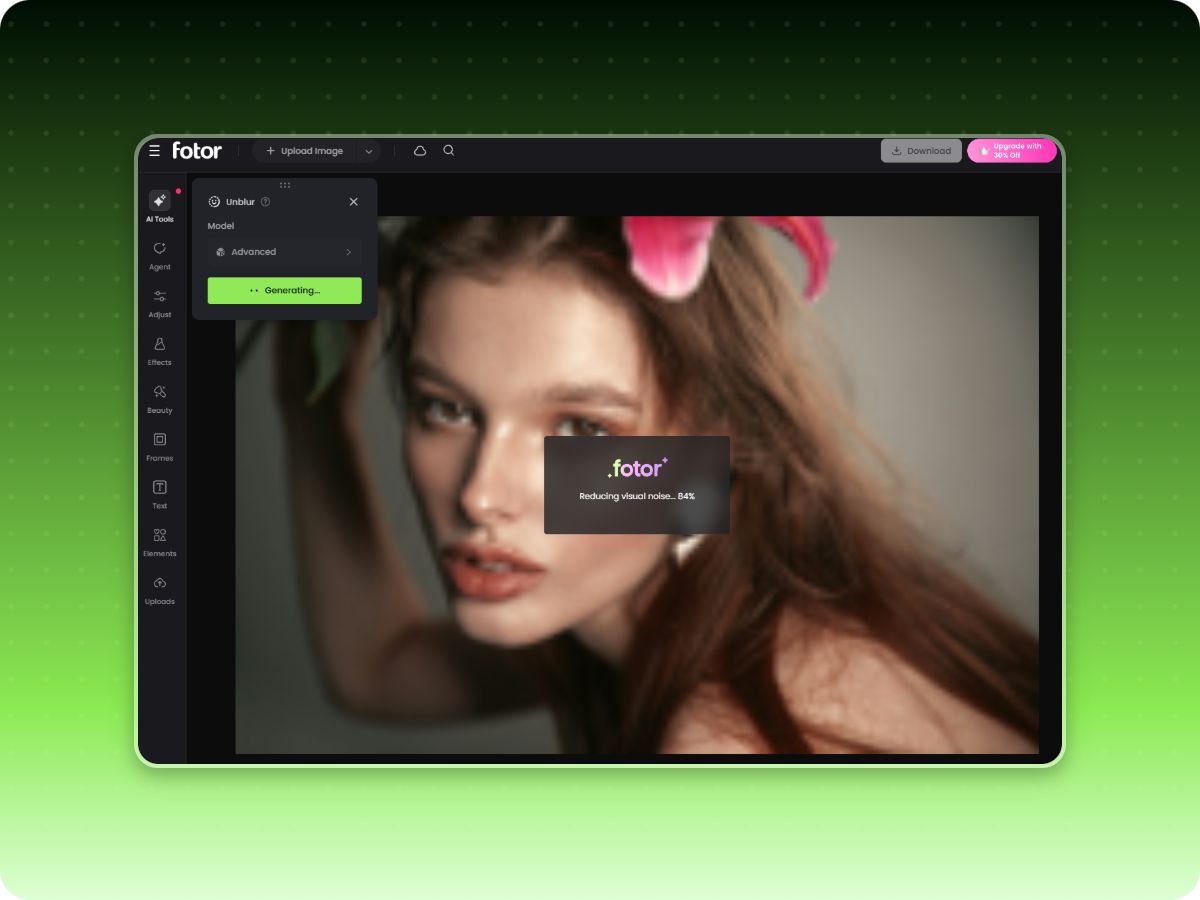Viewport: 1200px width, 900px height.
Task: Close the Unblur panel
Action: click(353, 202)
